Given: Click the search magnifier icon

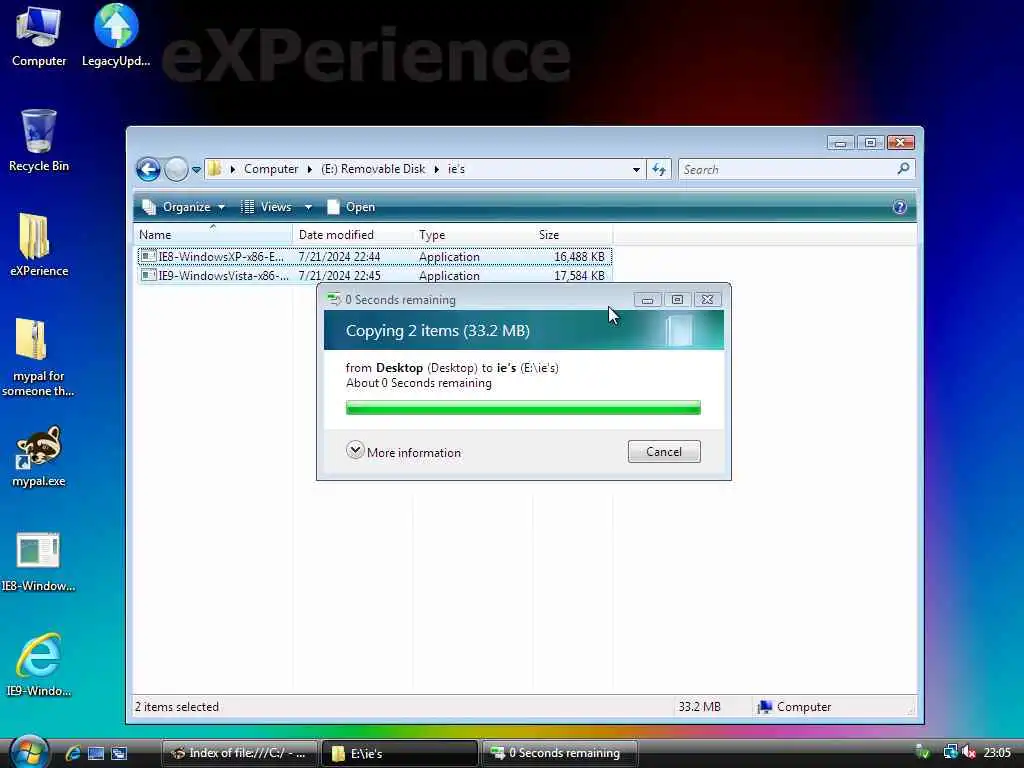Looking at the screenshot, I should pos(904,169).
